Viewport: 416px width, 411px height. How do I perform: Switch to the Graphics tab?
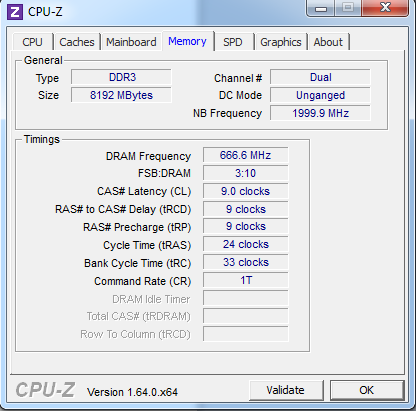click(x=281, y=42)
